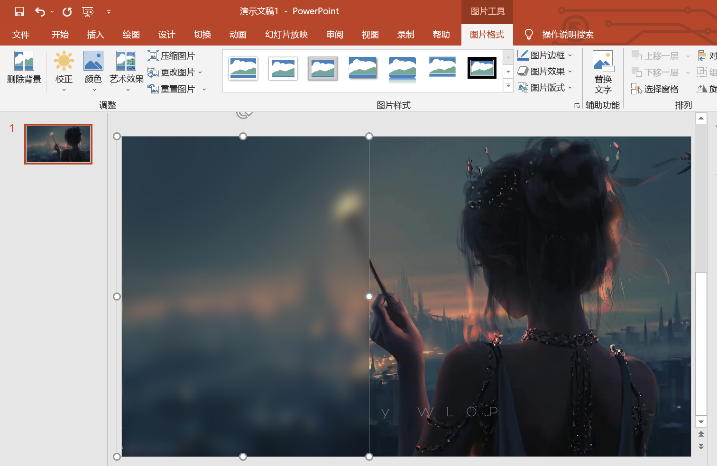Image resolution: width=717 pixels, height=466 pixels.
Task: Open the 文件 menu
Action: pos(21,34)
